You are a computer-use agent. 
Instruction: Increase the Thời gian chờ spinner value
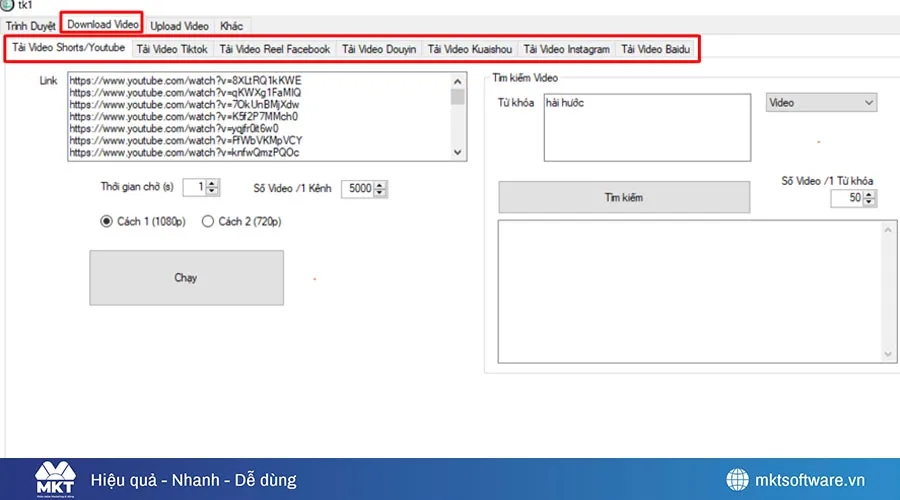coord(213,183)
